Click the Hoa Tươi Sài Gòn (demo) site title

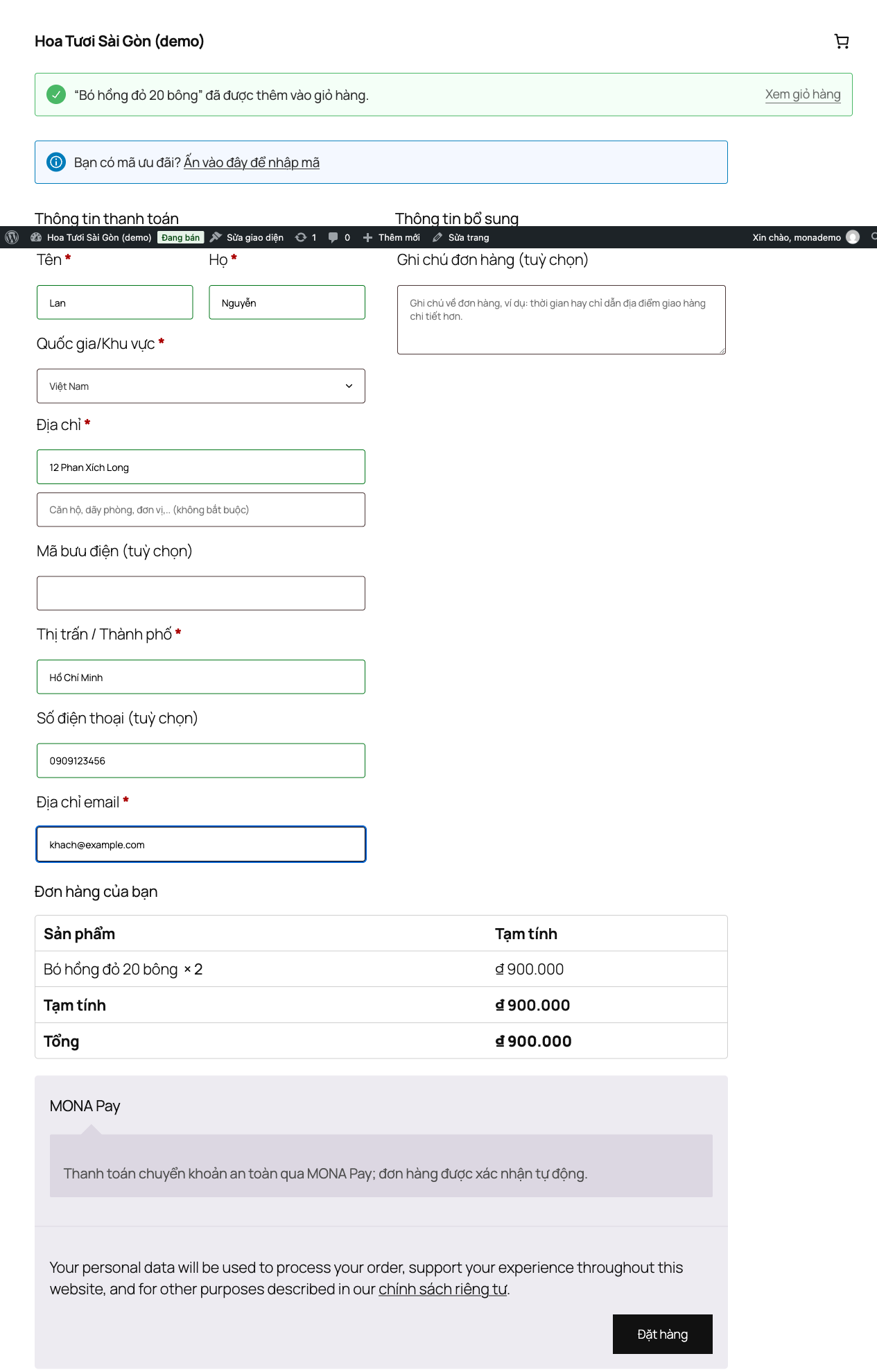click(x=119, y=41)
